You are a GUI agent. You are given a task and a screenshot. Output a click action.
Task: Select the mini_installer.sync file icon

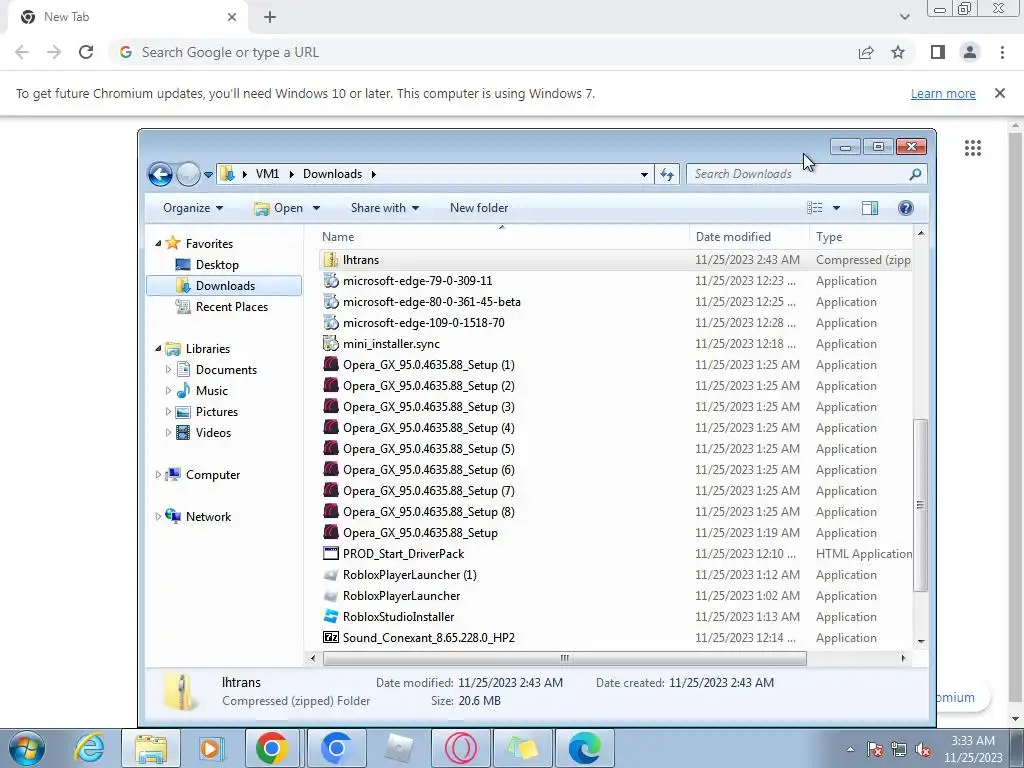click(x=331, y=344)
